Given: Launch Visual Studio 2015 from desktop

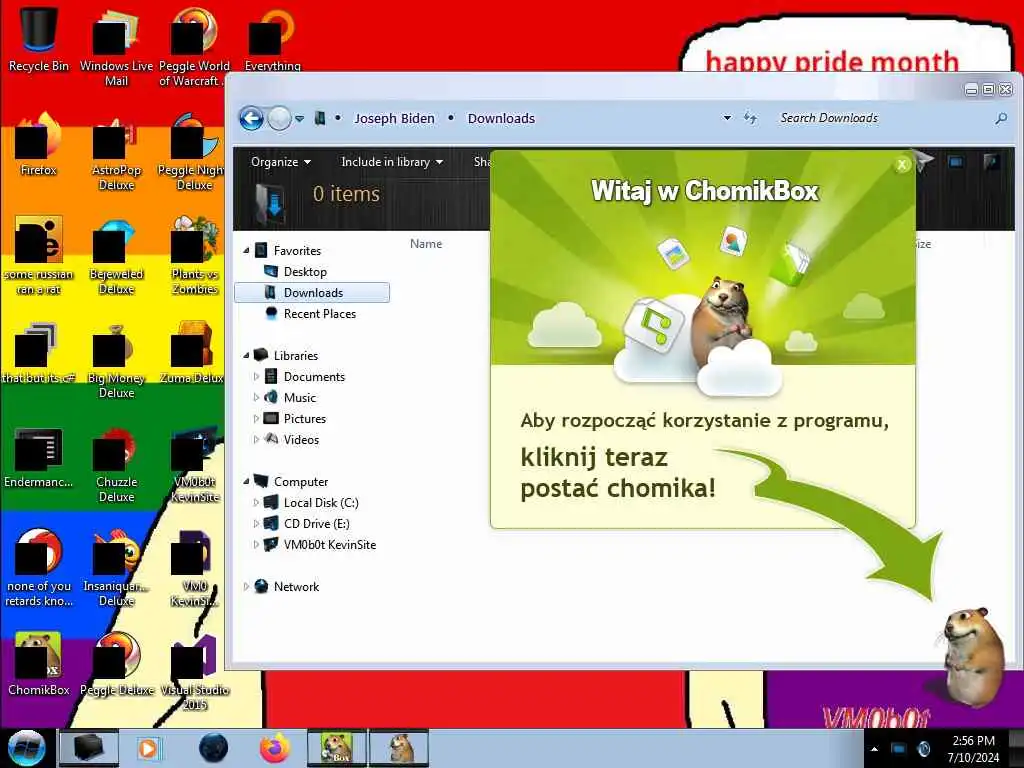Looking at the screenshot, I should click(194, 672).
